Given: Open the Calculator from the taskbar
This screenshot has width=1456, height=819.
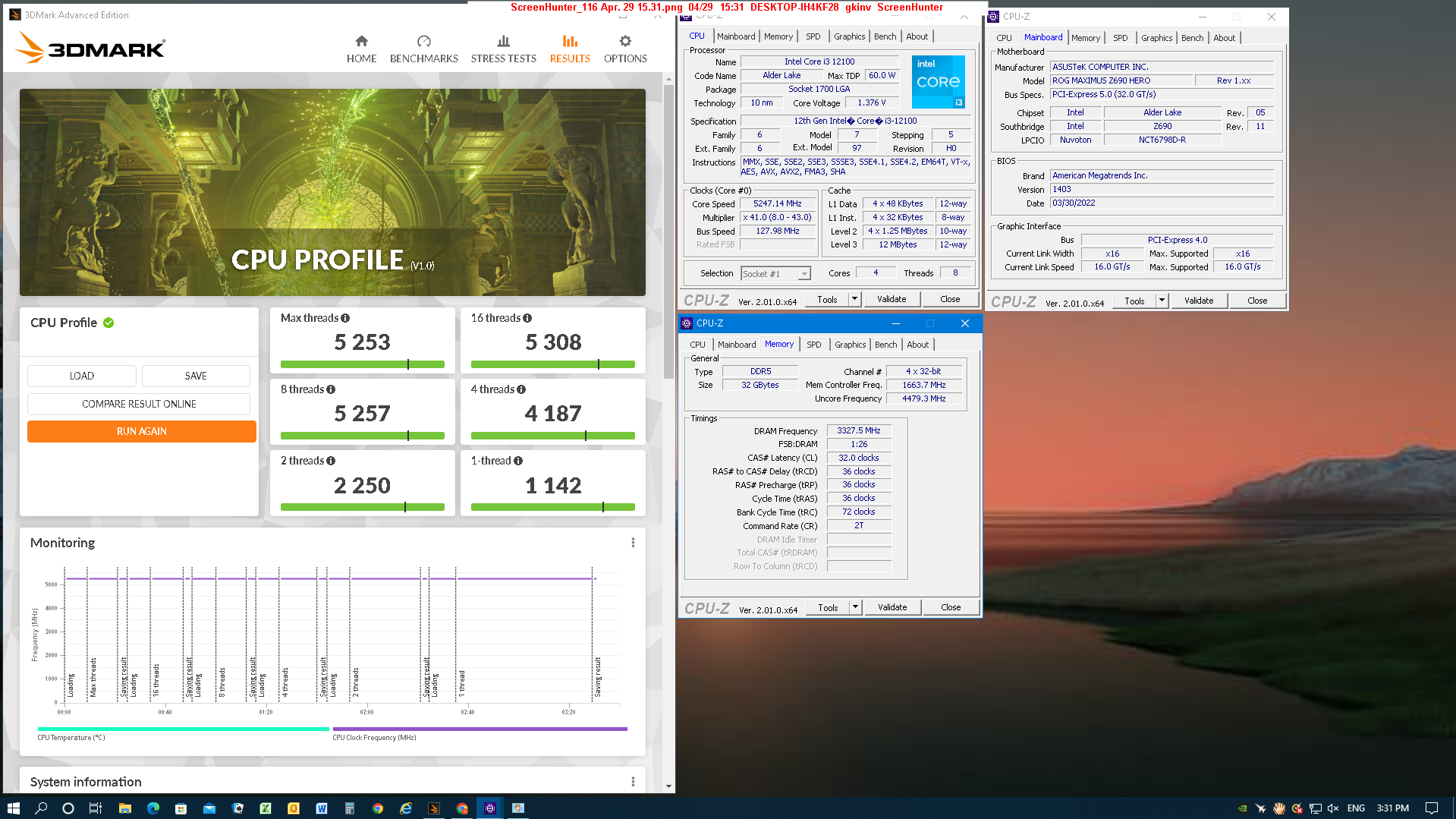Looking at the screenshot, I should [349, 808].
